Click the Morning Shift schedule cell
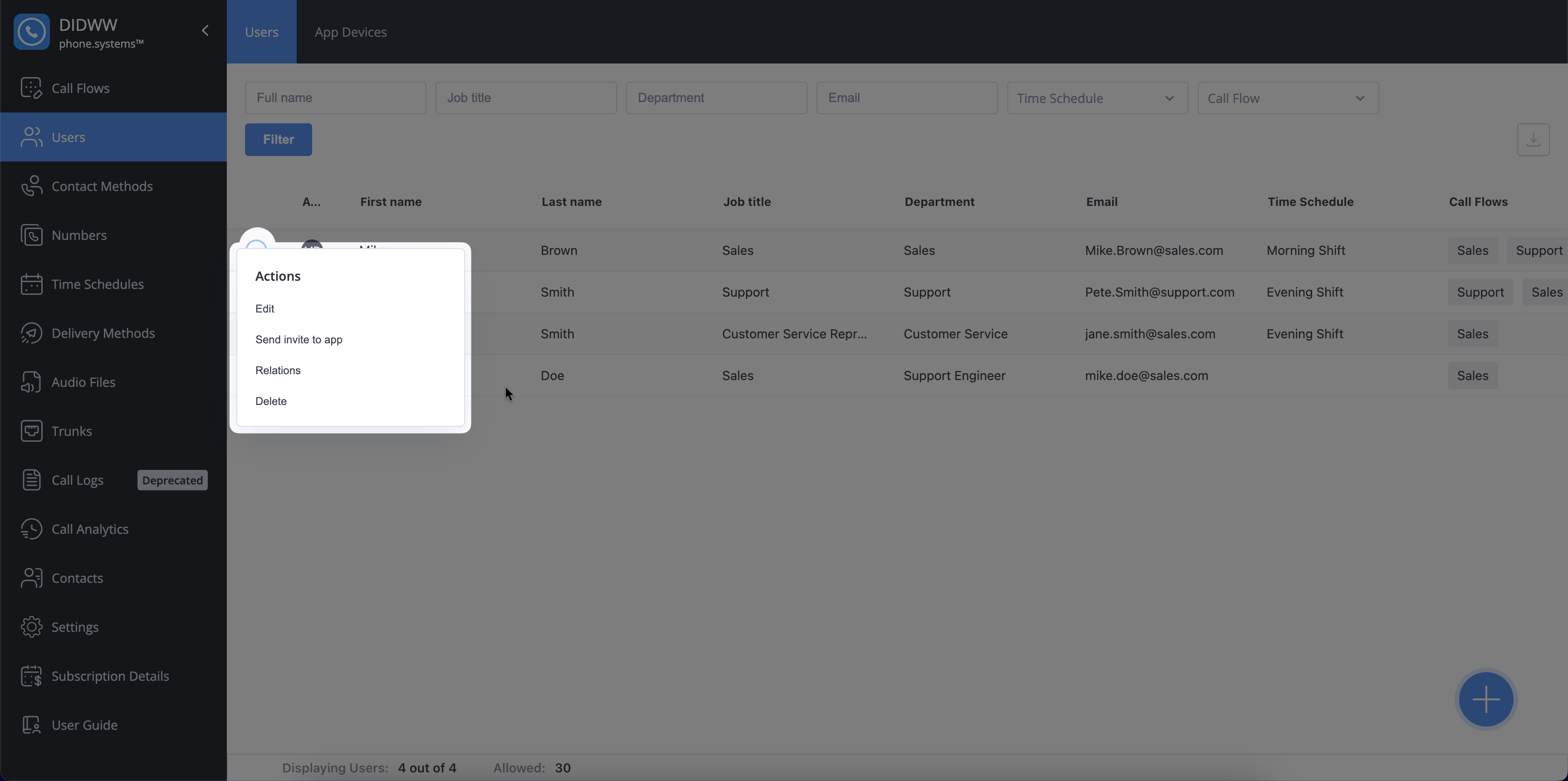This screenshot has height=781, width=1568. click(1306, 251)
